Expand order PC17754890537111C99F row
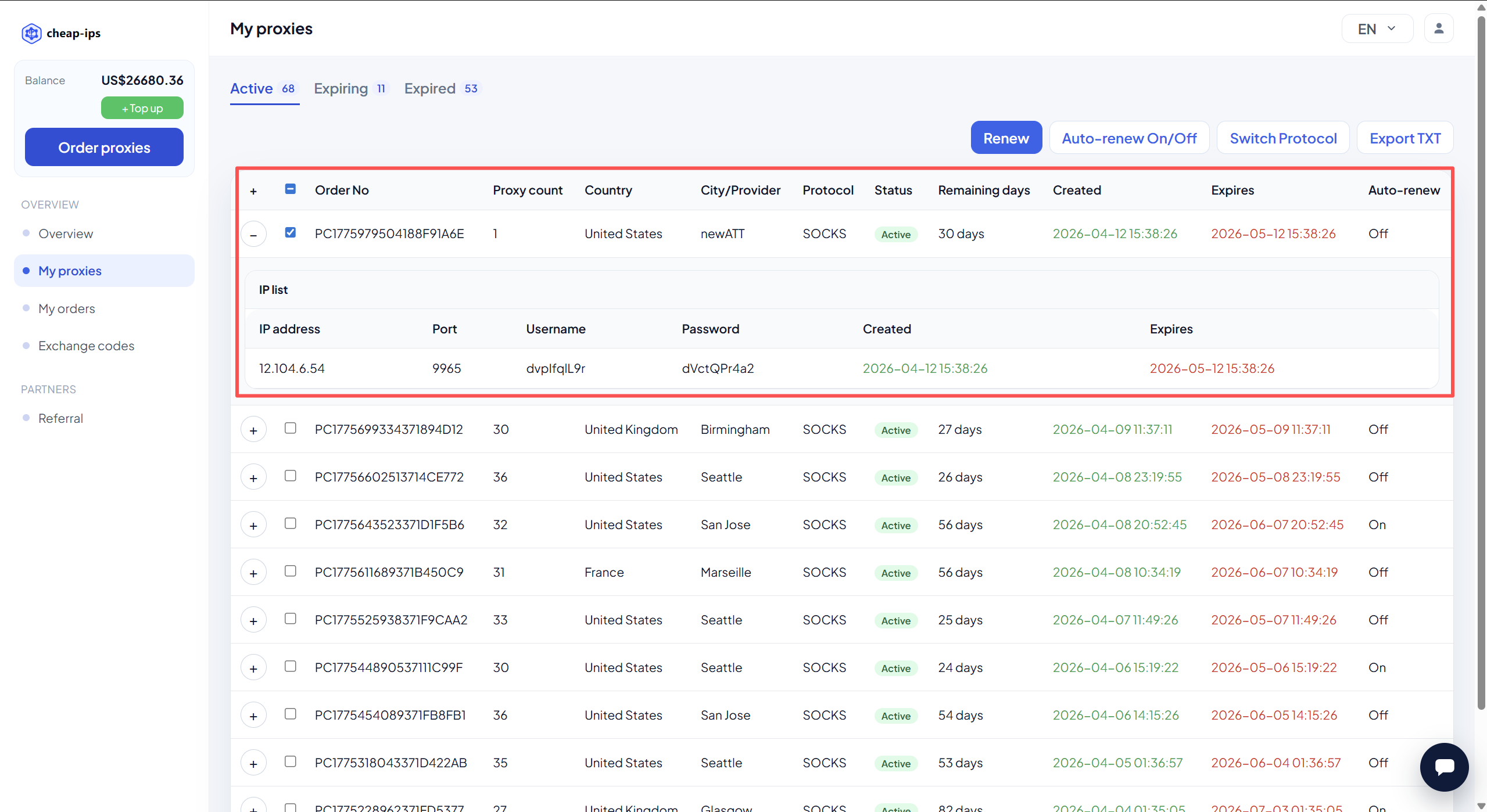1487x812 pixels. coord(253,669)
